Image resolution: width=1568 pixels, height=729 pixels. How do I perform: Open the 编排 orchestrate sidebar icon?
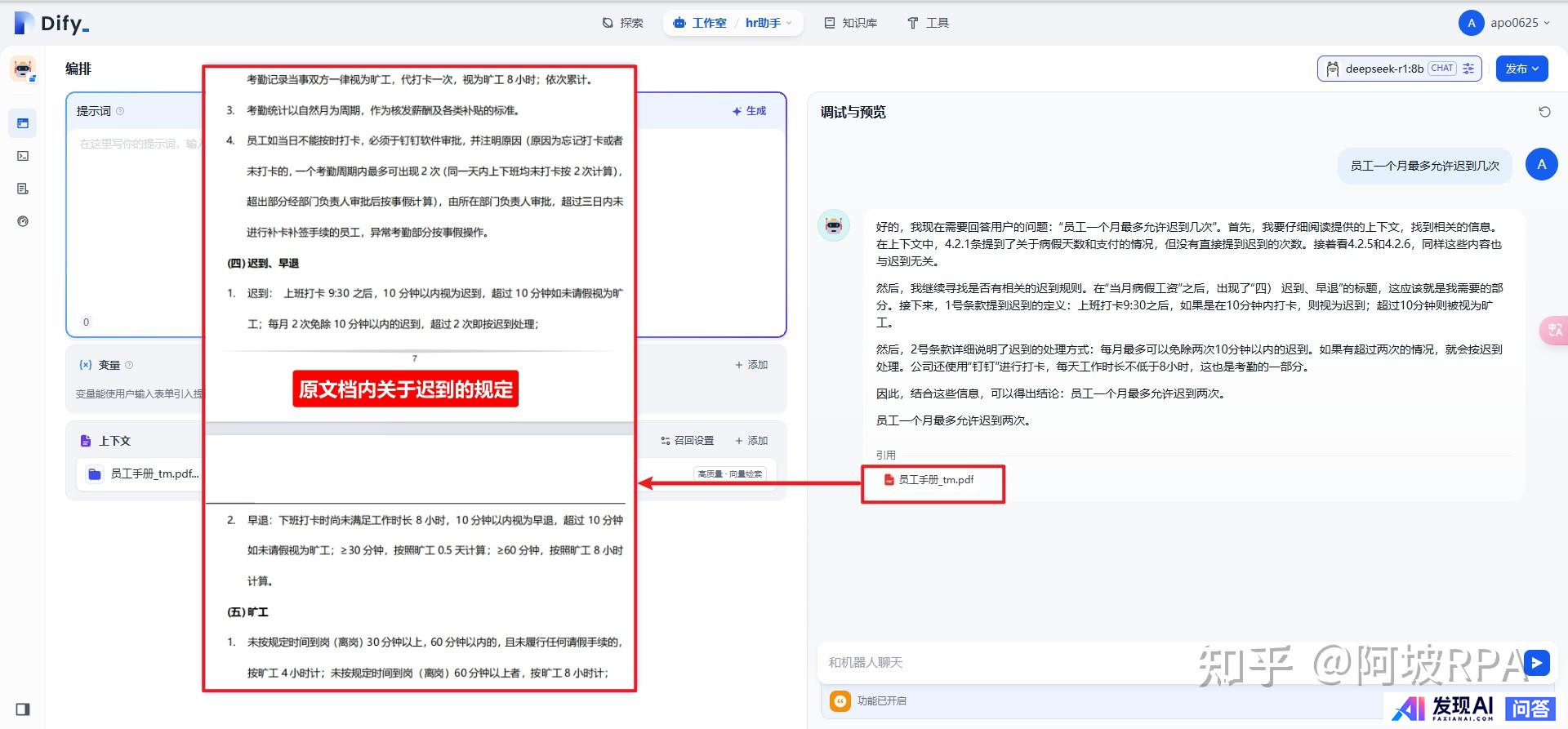point(23,123)
